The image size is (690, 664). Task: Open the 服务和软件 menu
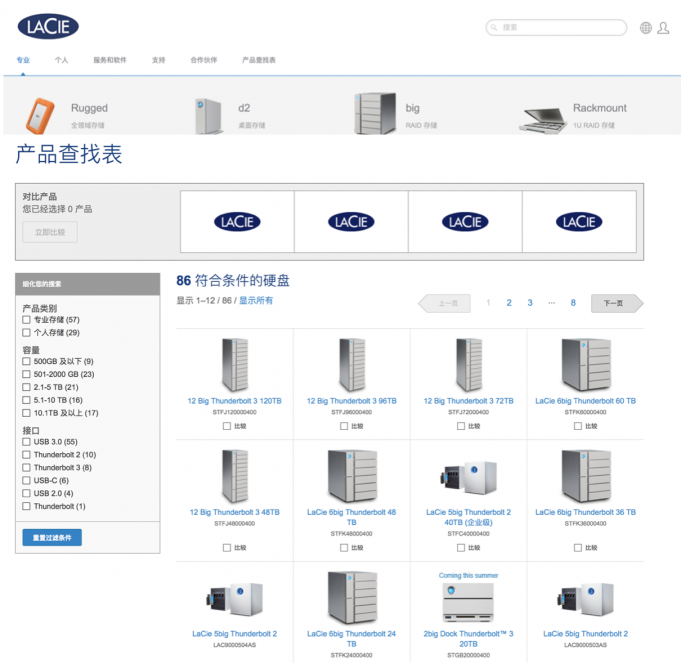[x=110, y=60]
